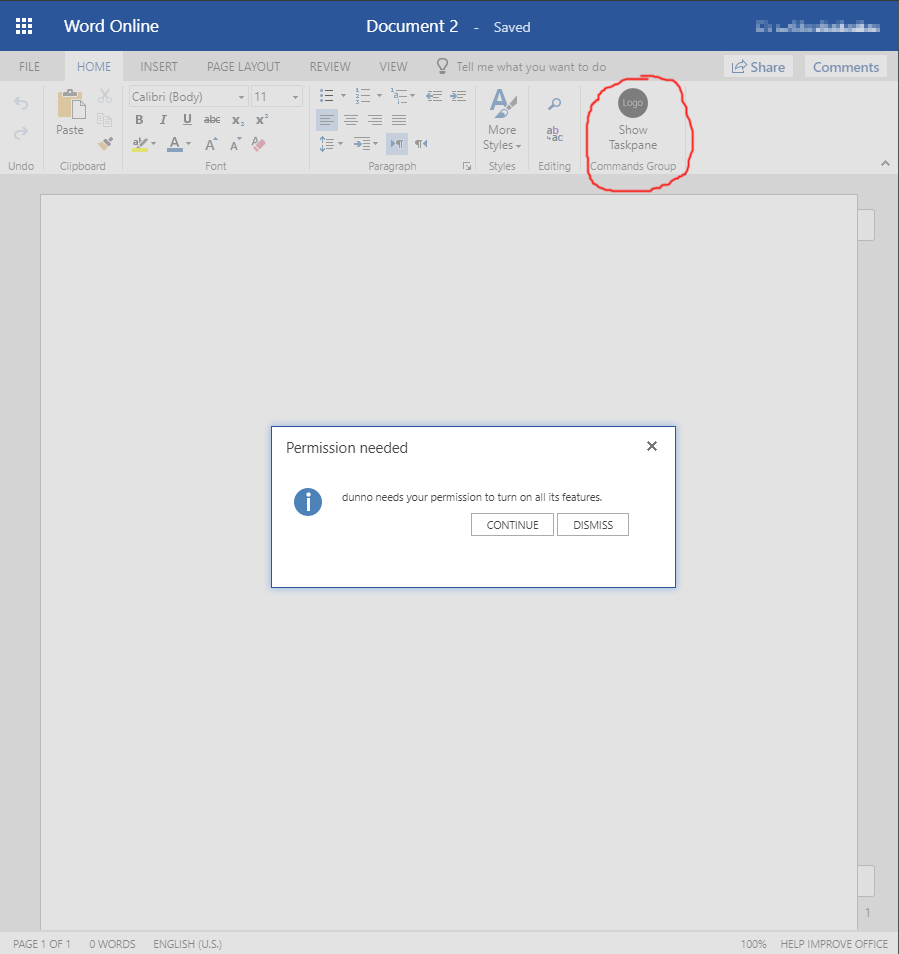Open the Comments pane
The height and width of the screenshot is (954, 899).
(x=845, y=67)
